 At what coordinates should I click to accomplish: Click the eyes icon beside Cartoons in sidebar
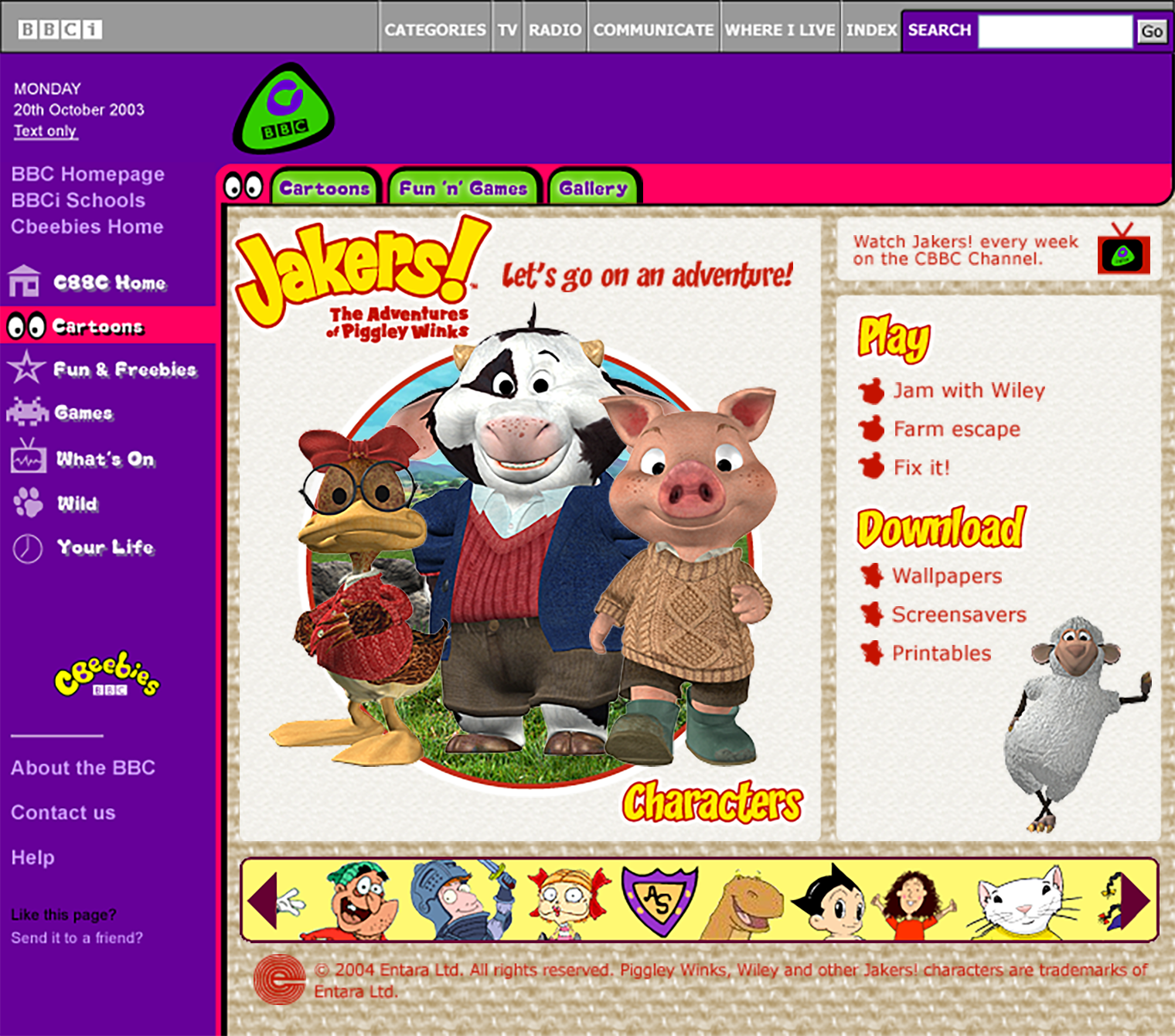[x=26, y=326]
